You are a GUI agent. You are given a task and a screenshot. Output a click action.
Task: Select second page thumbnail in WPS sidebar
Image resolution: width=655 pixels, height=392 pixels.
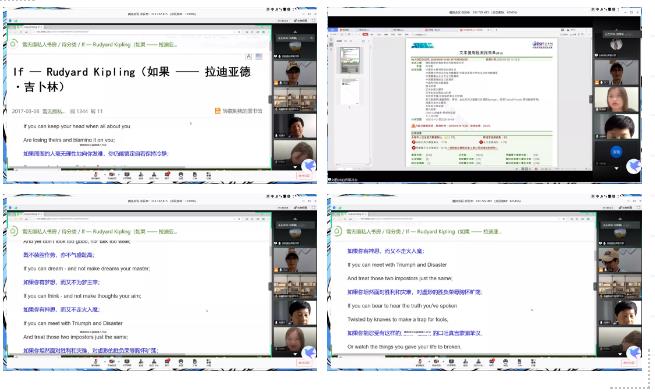click(349, 91)
